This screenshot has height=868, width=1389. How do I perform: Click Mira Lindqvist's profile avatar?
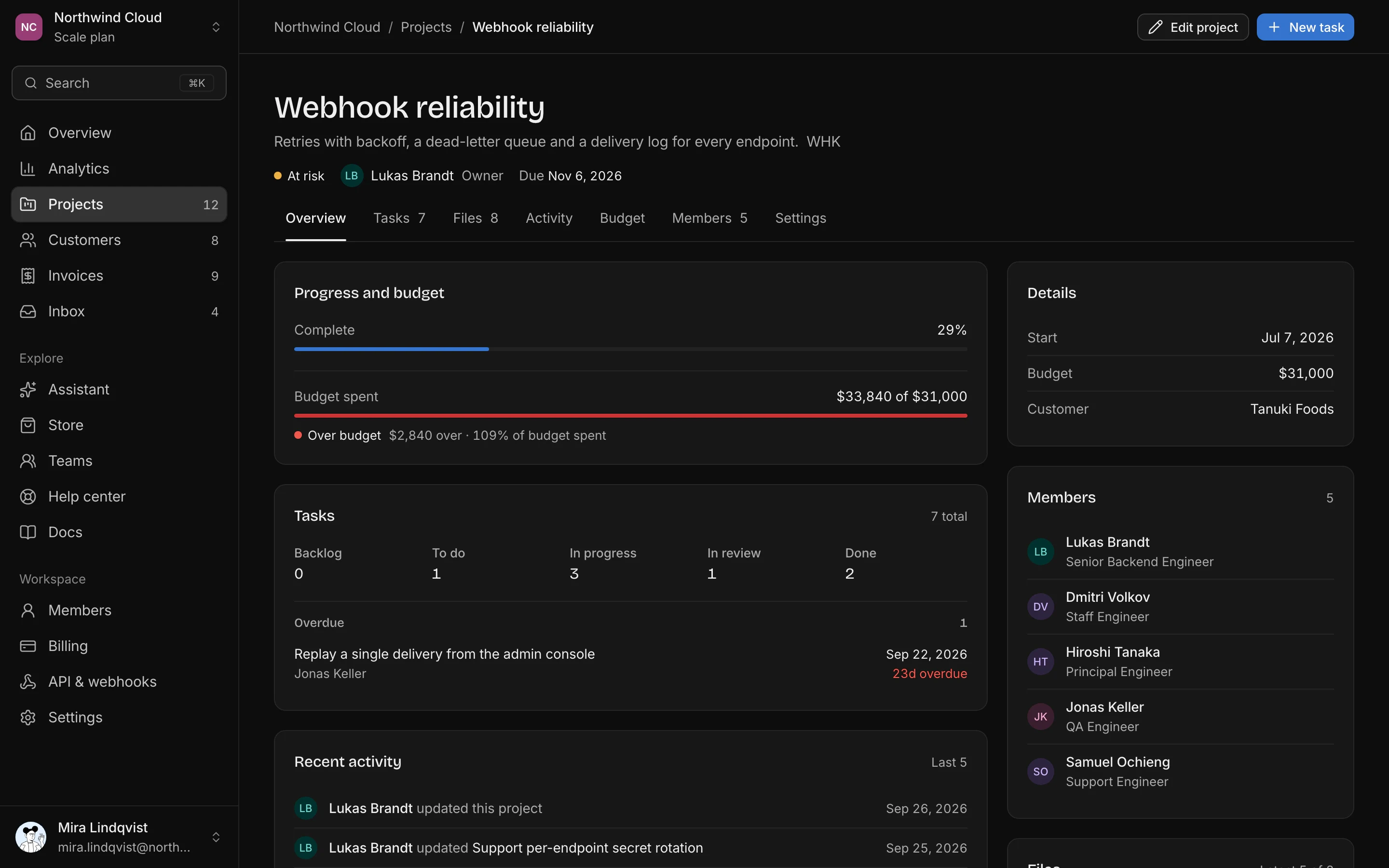click(x=31, y=837)
